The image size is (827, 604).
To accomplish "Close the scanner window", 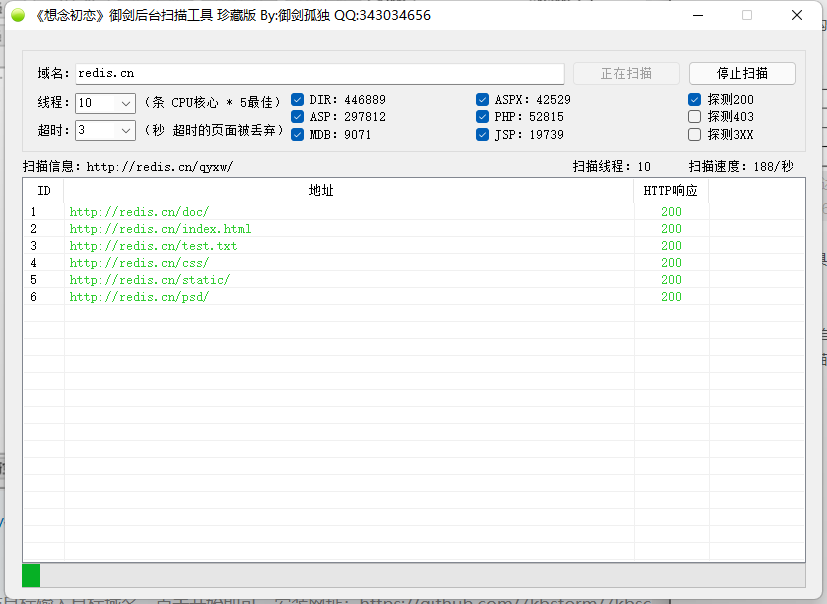I will point(797,15).
